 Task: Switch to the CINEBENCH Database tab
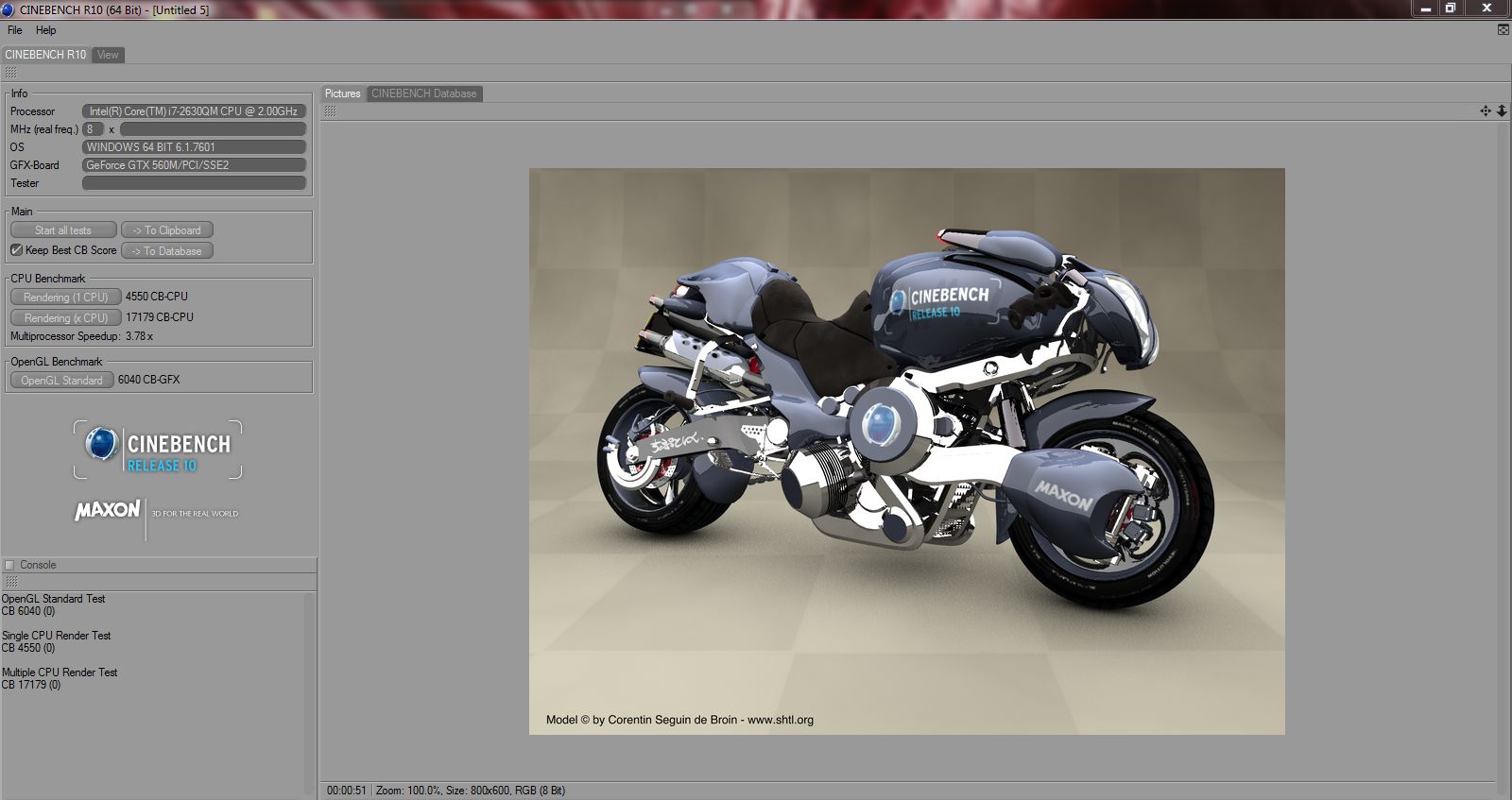click(424, 94)
